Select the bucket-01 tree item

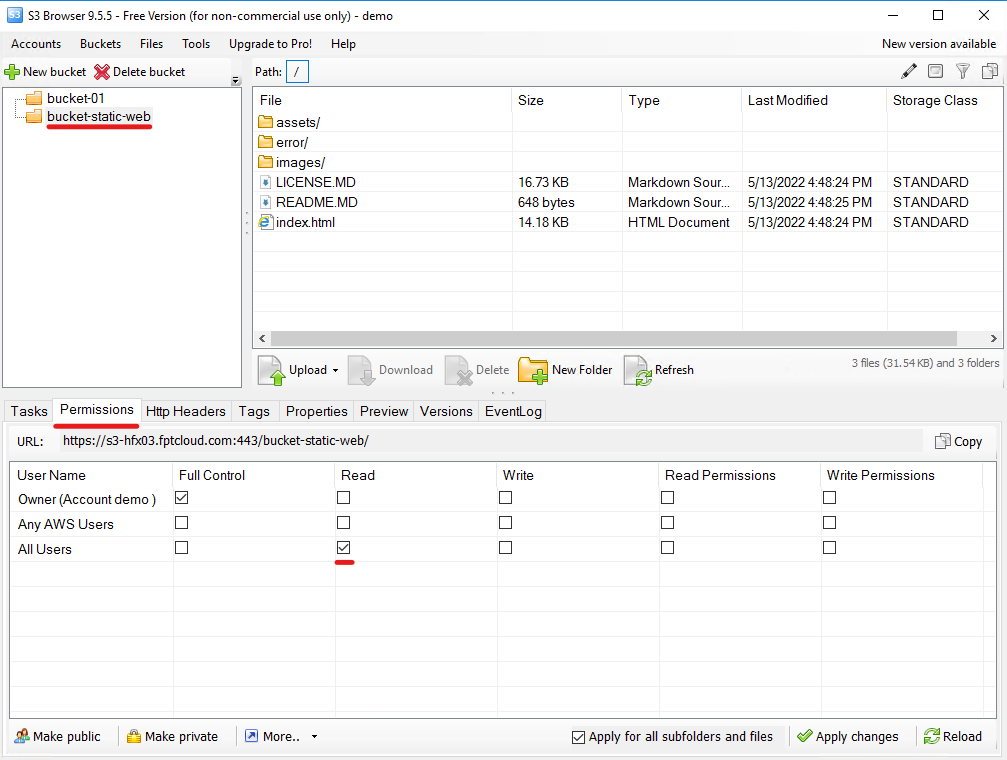(72, 99)
